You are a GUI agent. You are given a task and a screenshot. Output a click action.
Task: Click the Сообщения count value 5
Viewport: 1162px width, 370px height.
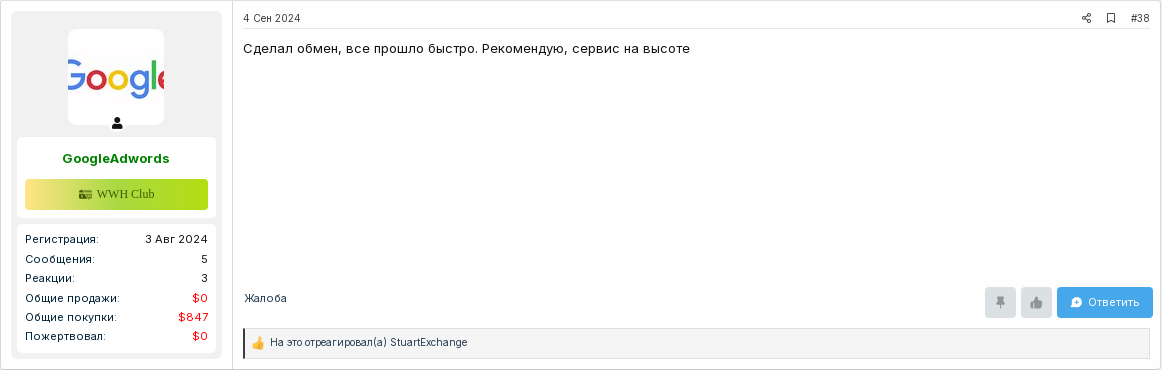[x=205, y=260]
